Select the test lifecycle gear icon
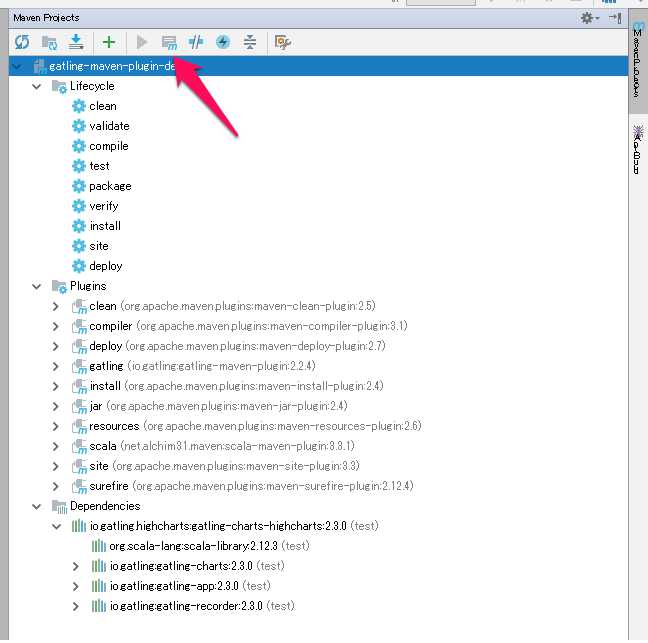 (x=79, y=166)
